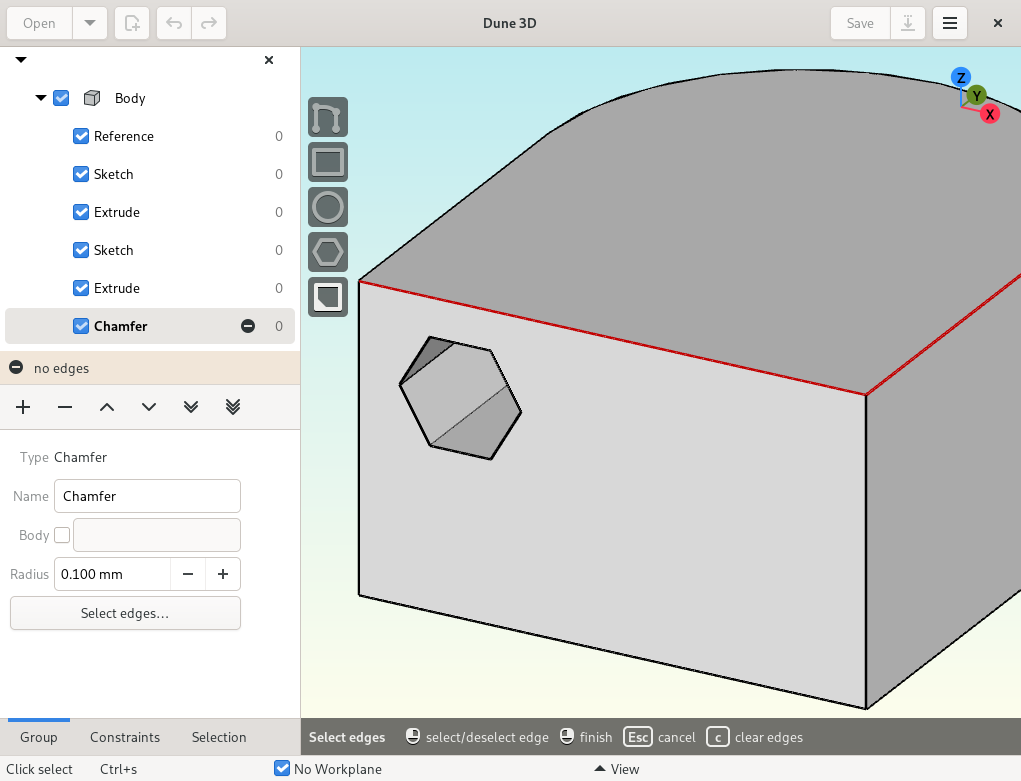Image resolution: width=1021 pixels, height=781 pixels.
Task: Select the hexagon polygon tool icon
Action: pyautogui.click(x=328, y=252)
